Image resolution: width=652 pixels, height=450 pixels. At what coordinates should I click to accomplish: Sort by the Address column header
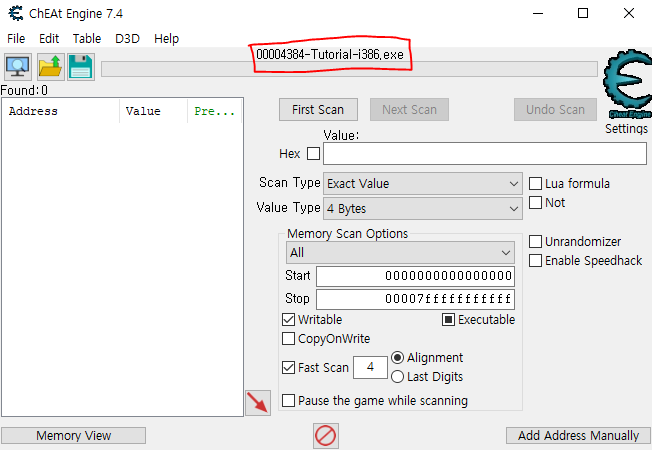point(61,111)
